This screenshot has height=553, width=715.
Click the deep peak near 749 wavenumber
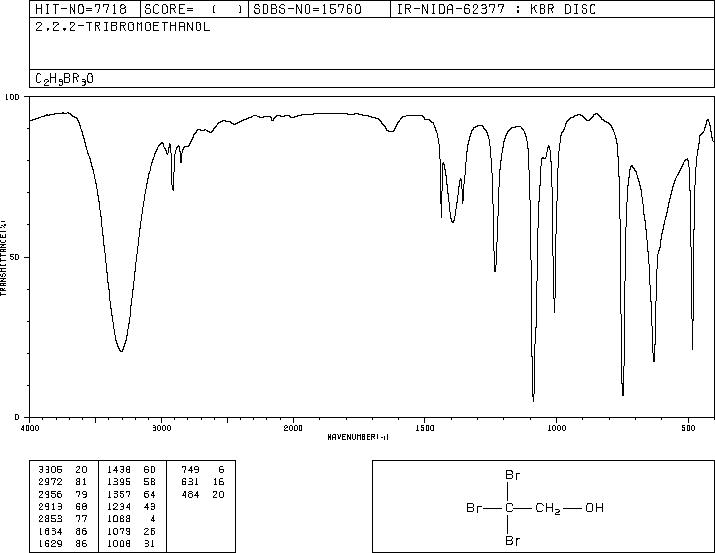click(623, 393)
